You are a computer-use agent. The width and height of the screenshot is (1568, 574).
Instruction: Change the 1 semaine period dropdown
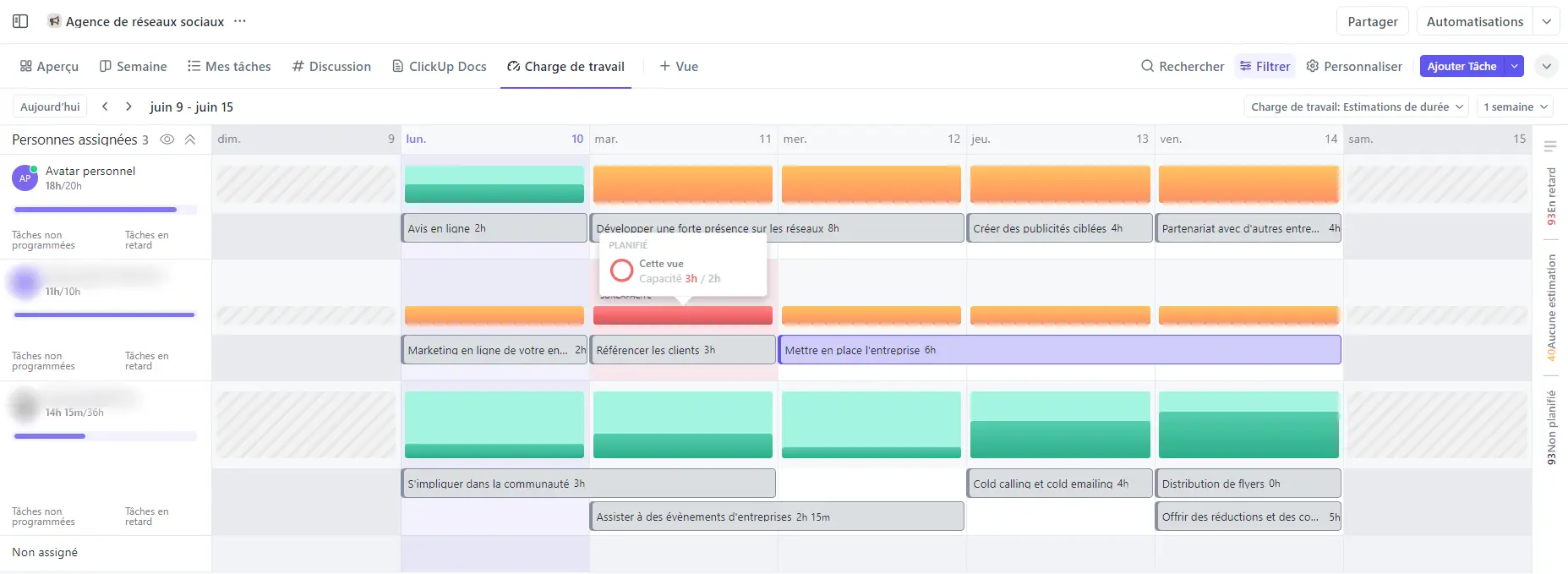1516,107
